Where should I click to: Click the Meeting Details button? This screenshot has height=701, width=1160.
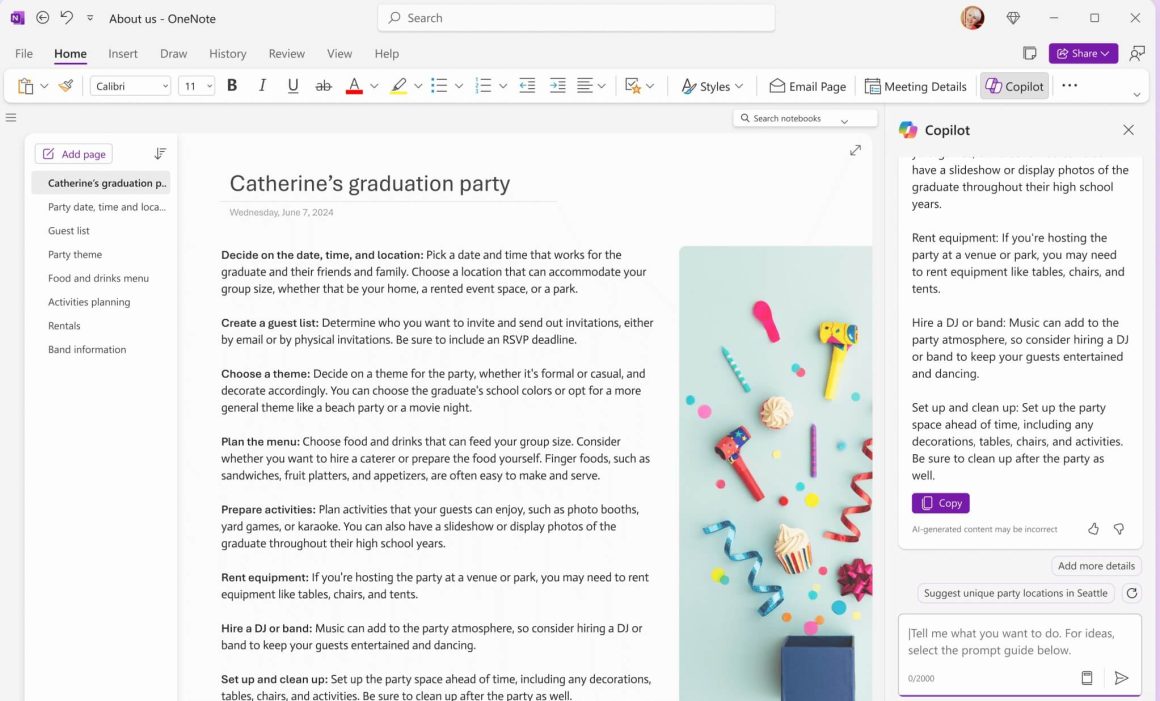[x=916, y=87]
